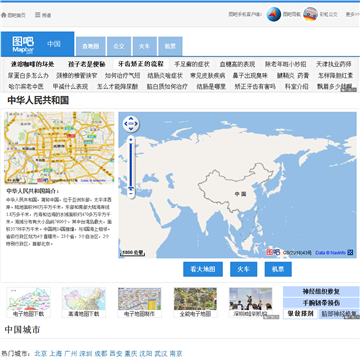Click the 怎么才能降尿酸 ad link
This screenshot has width=360, height=360.
click(117, 87)
